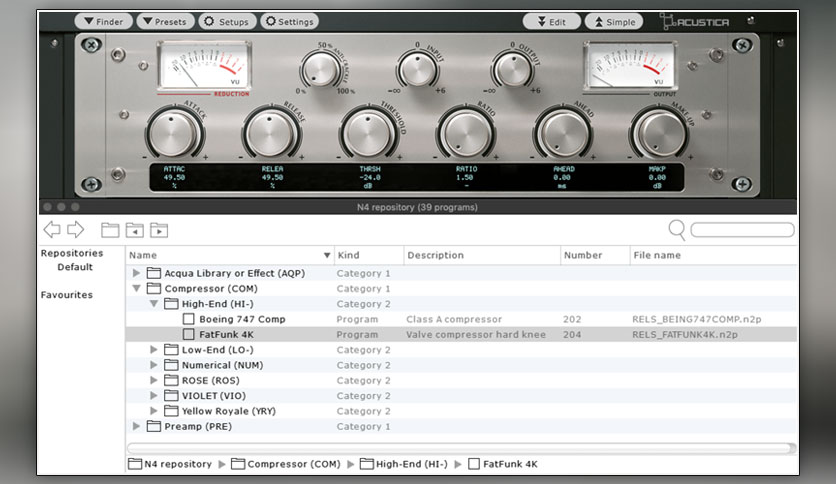The width and height of the screenshot is (836, 484).
Task: Click the Ratio knob
Action: point(467,134)
